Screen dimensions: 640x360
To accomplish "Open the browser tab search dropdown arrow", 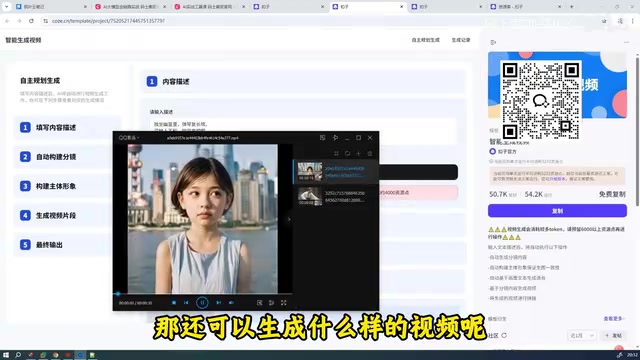I will click(x=7, y=7).
